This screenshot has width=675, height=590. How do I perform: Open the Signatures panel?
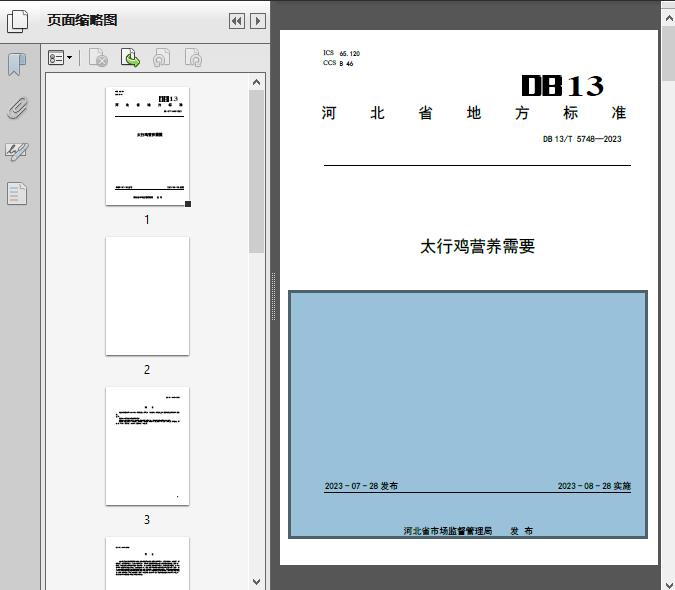(x=17, y=151)
